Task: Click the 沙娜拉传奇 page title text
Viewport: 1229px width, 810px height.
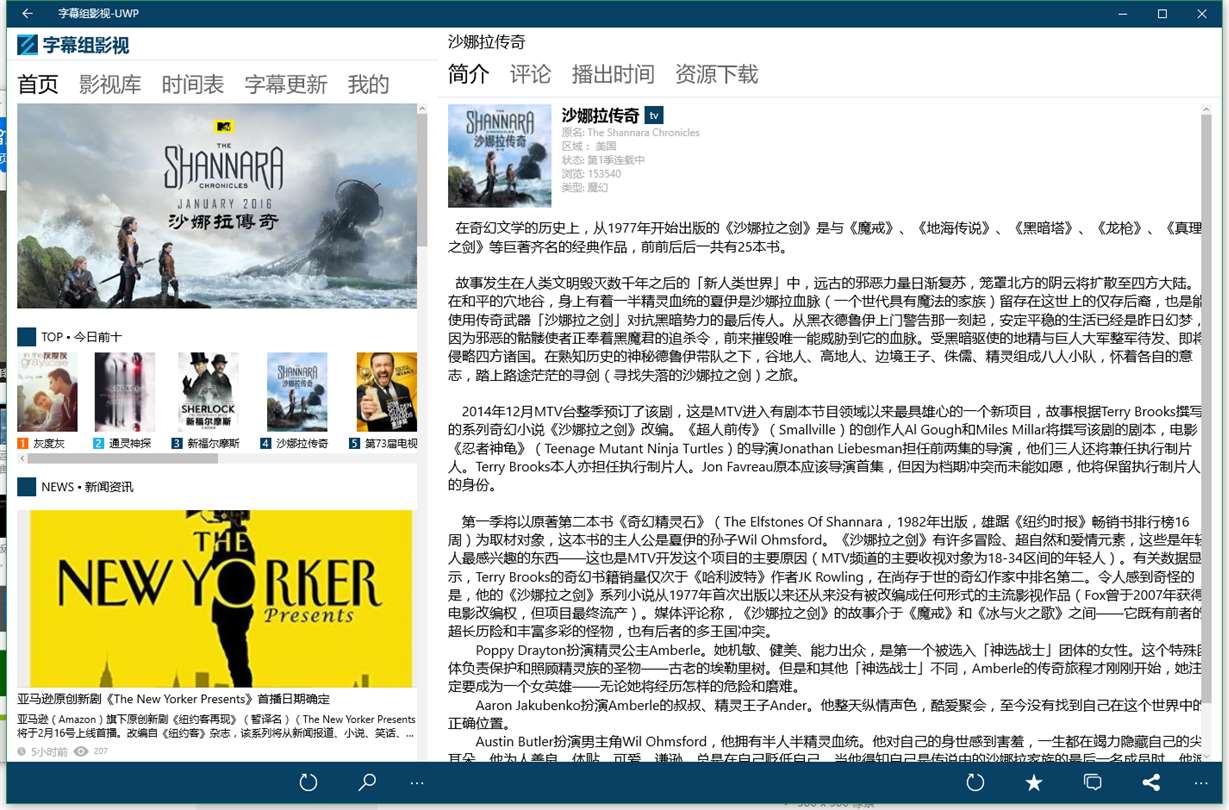Action: tap(486, 42)
